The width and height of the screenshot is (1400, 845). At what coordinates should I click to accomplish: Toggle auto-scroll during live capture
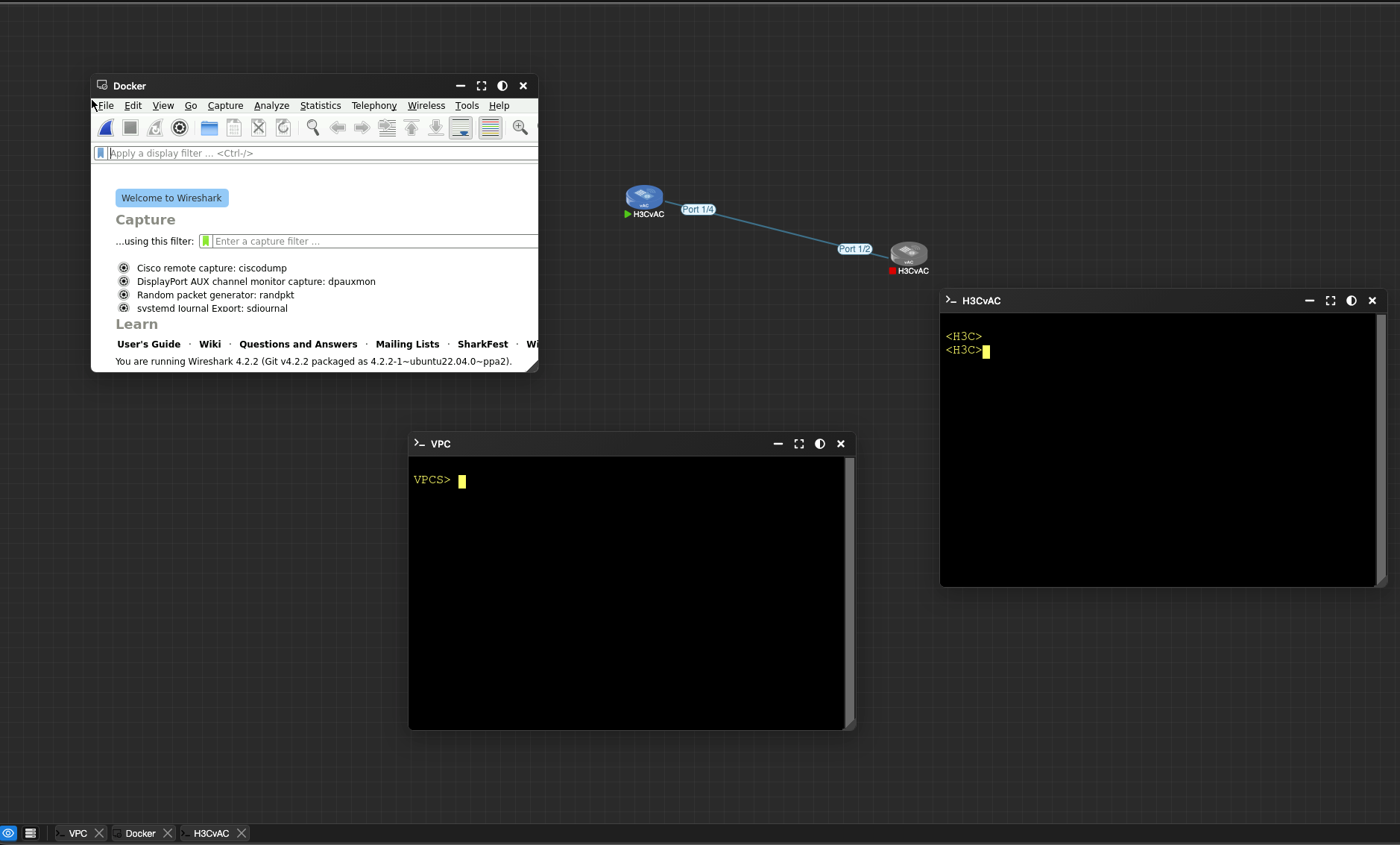tap(461, 128)
